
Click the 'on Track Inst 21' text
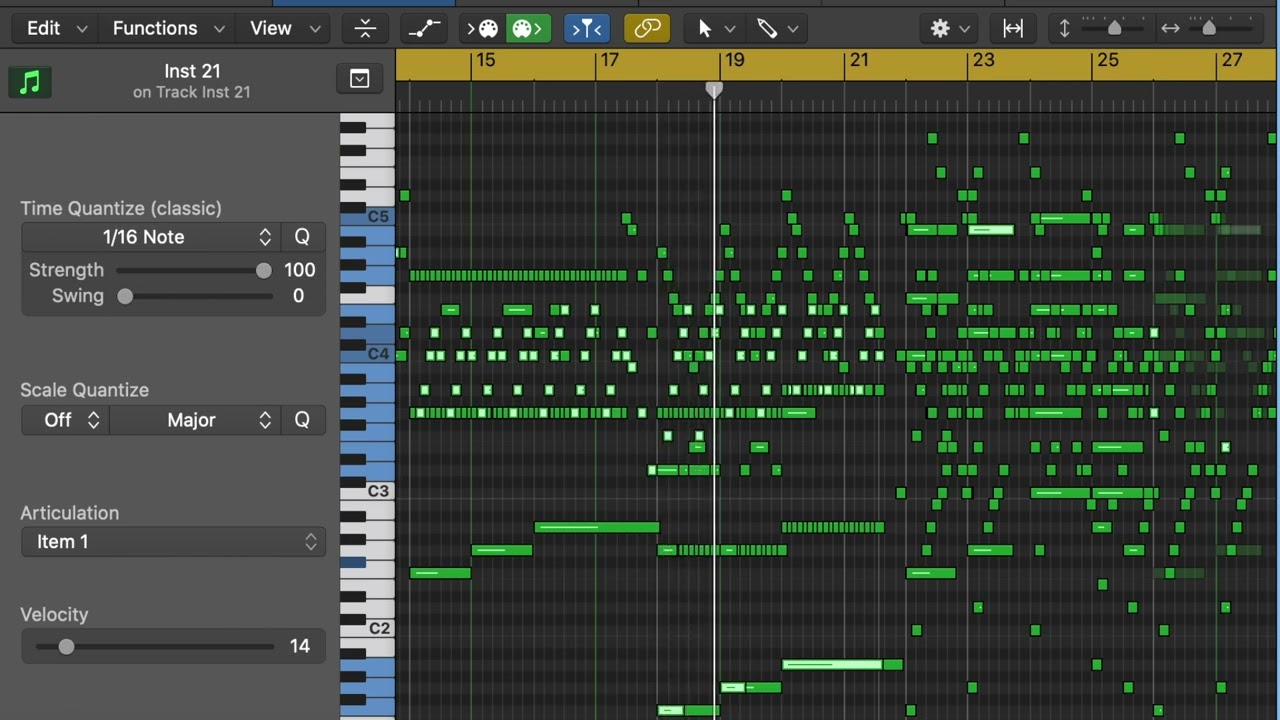[x=192, y=92]
